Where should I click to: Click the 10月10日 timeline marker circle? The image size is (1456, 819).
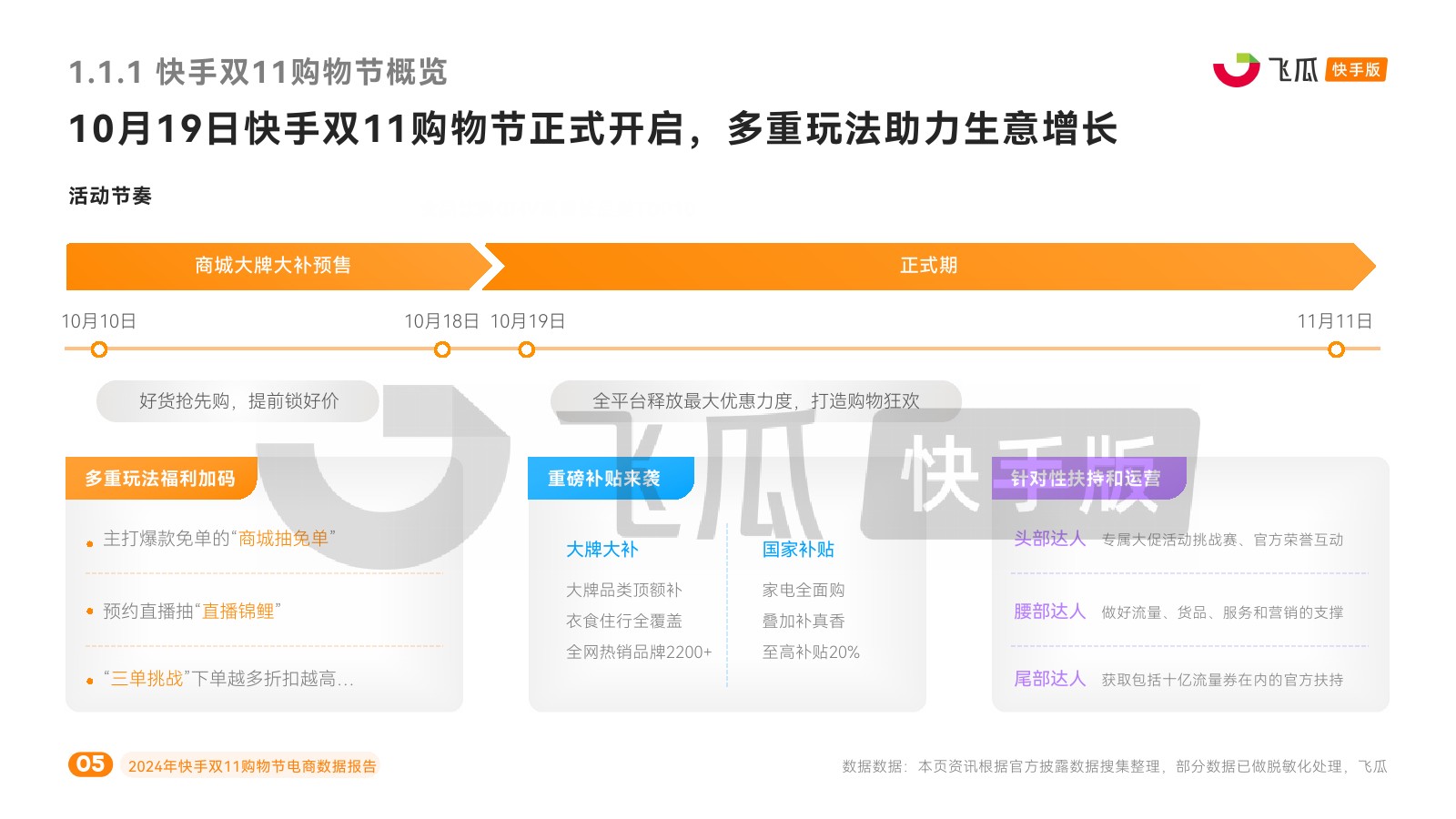point(99,349)
